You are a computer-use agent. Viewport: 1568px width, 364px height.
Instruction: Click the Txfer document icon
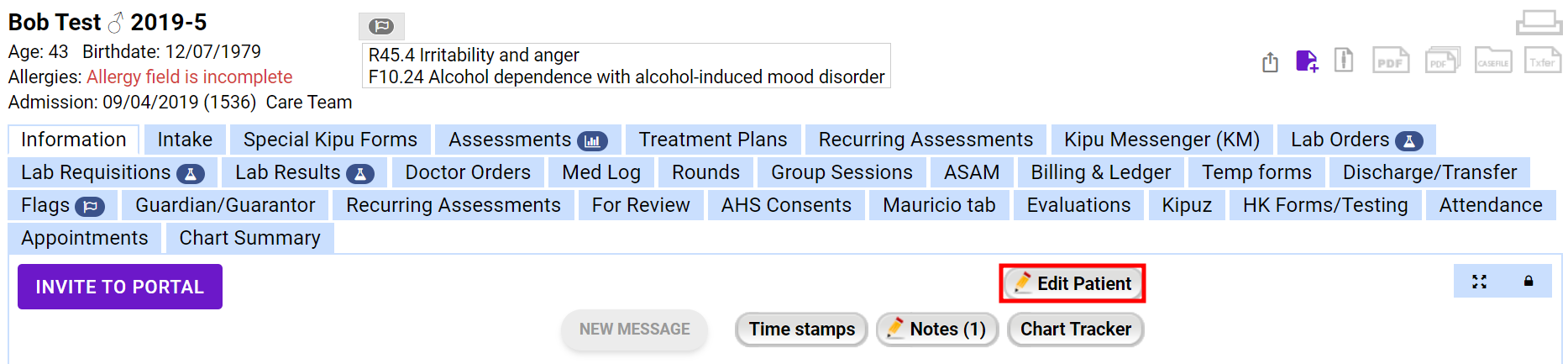[1542, 61]
